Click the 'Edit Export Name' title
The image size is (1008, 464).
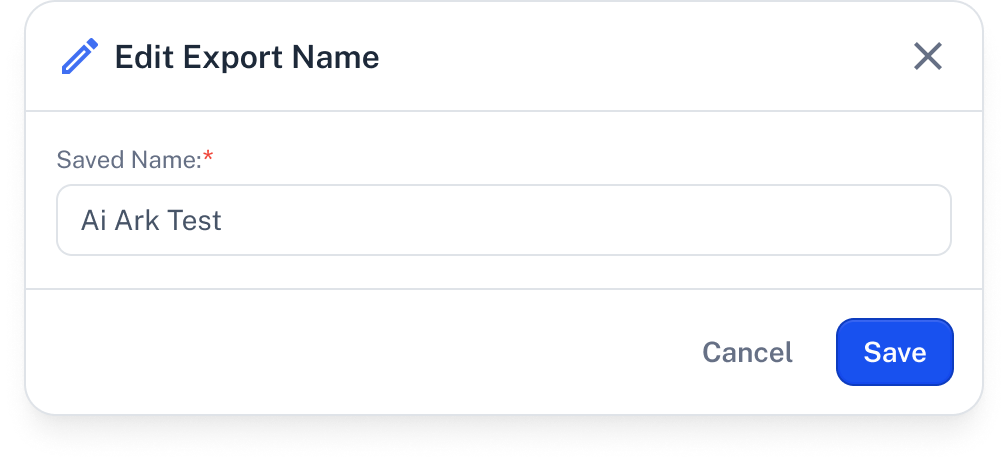[247, 57]
